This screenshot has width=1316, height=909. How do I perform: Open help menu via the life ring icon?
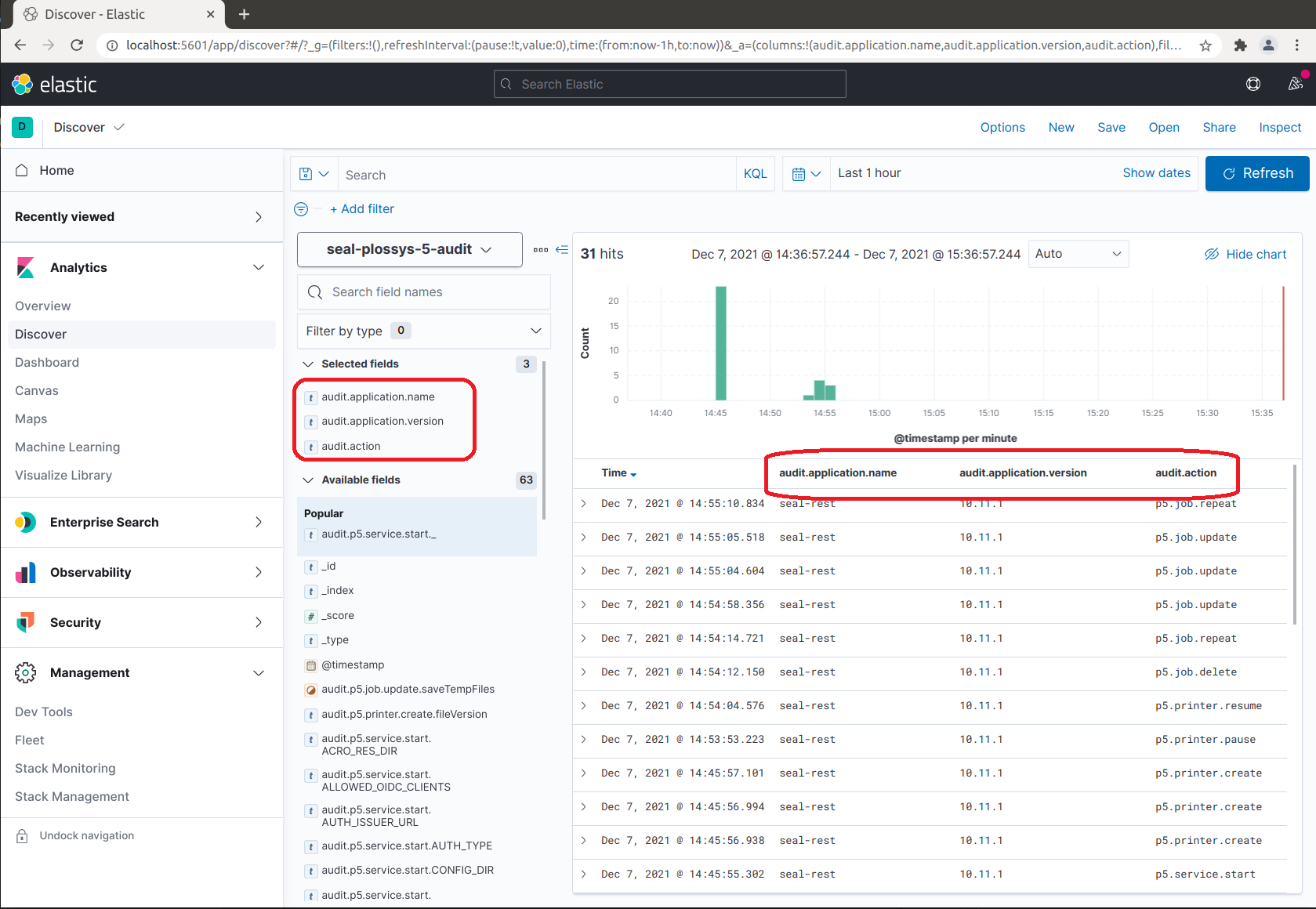tap(1253, 84)
